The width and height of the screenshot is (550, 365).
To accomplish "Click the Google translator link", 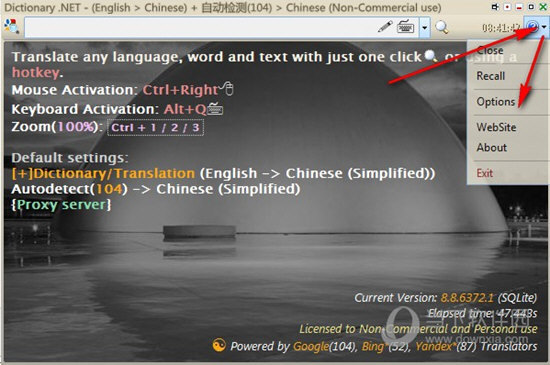I will [311, 346].
